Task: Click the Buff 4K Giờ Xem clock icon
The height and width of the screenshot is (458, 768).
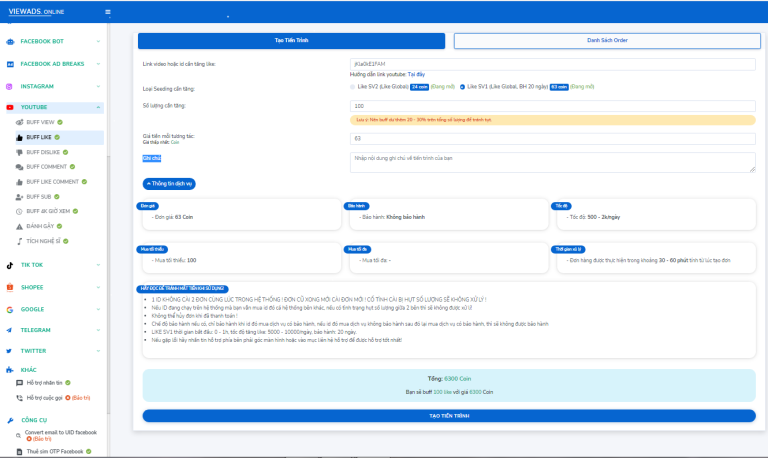Action: tap(20, 212)
